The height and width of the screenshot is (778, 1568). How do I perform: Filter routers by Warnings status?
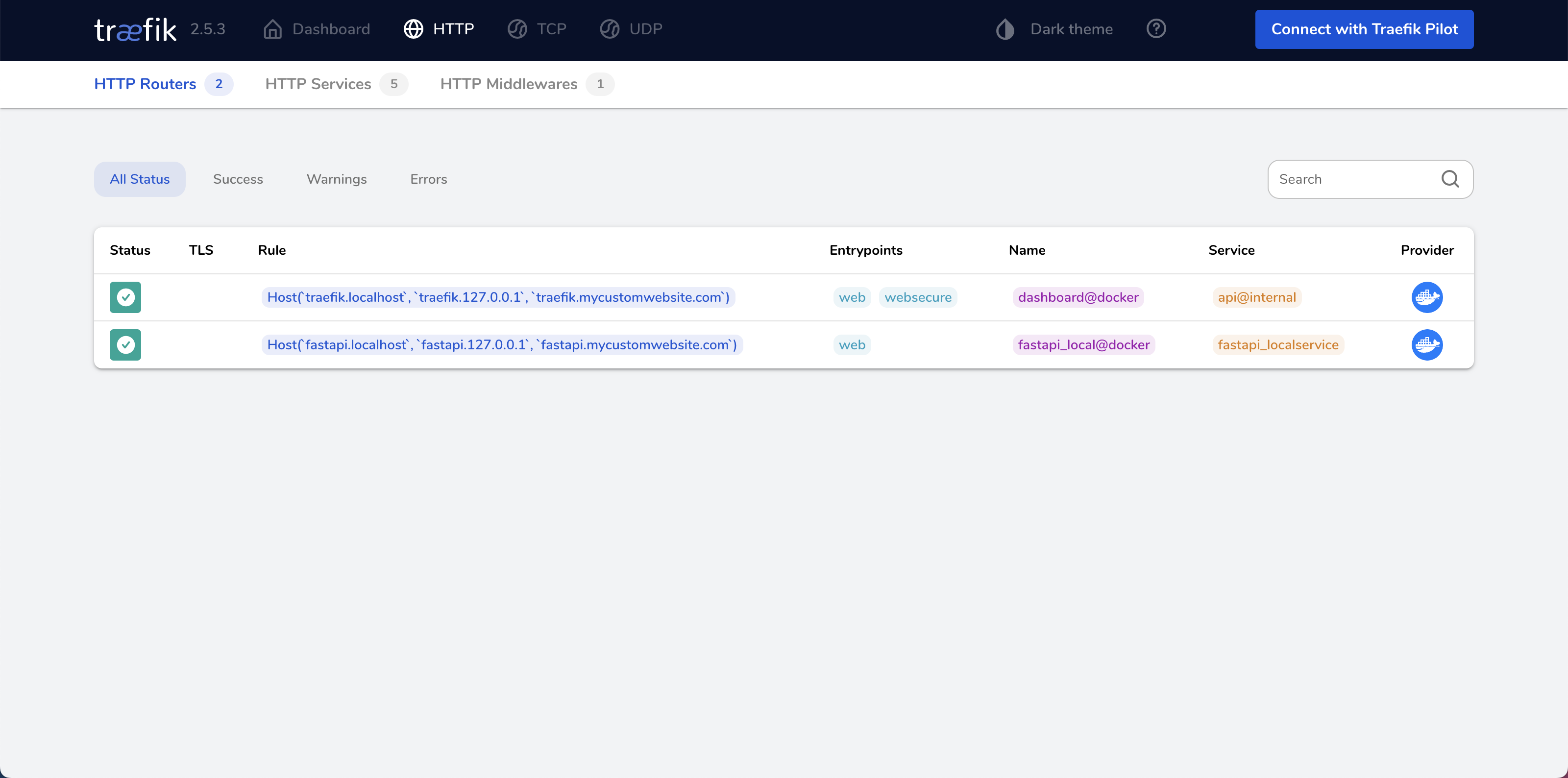337,179
